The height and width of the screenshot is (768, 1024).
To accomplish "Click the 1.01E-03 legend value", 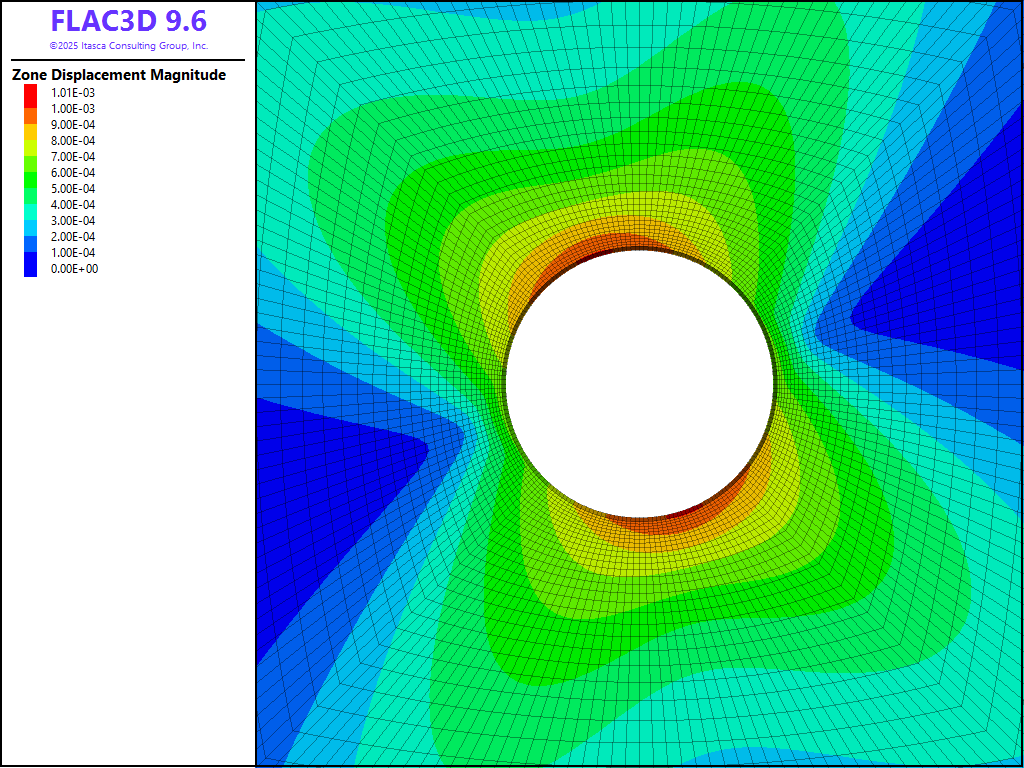I will [74, 93].
